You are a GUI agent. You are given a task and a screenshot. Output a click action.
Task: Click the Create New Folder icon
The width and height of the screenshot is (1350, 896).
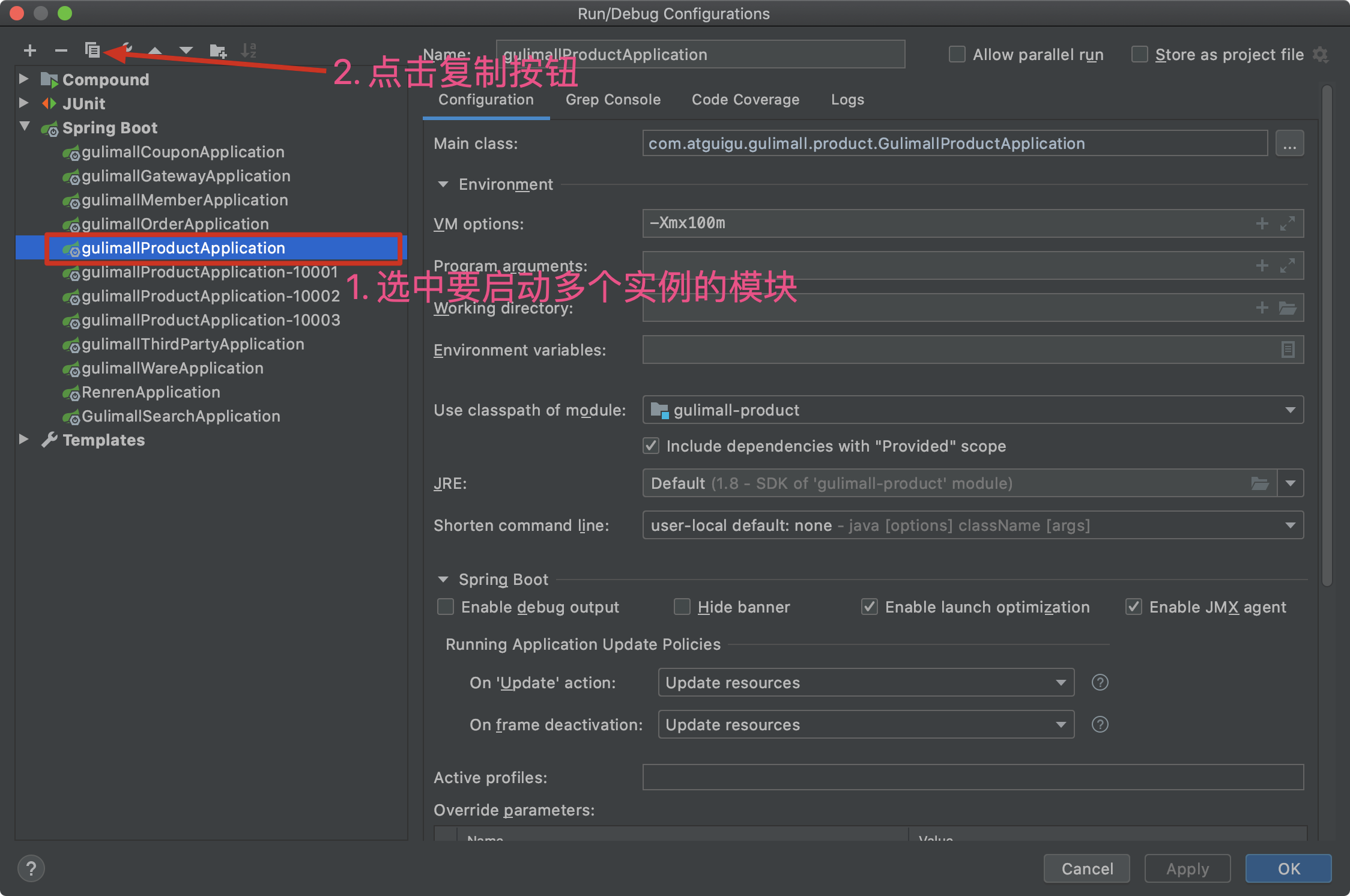pos(218,50)
